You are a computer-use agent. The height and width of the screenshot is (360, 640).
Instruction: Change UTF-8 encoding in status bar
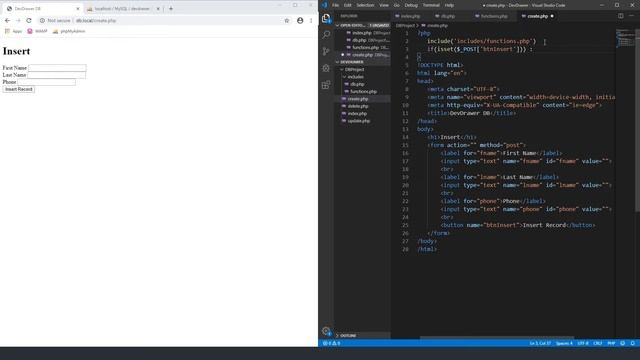583,343
